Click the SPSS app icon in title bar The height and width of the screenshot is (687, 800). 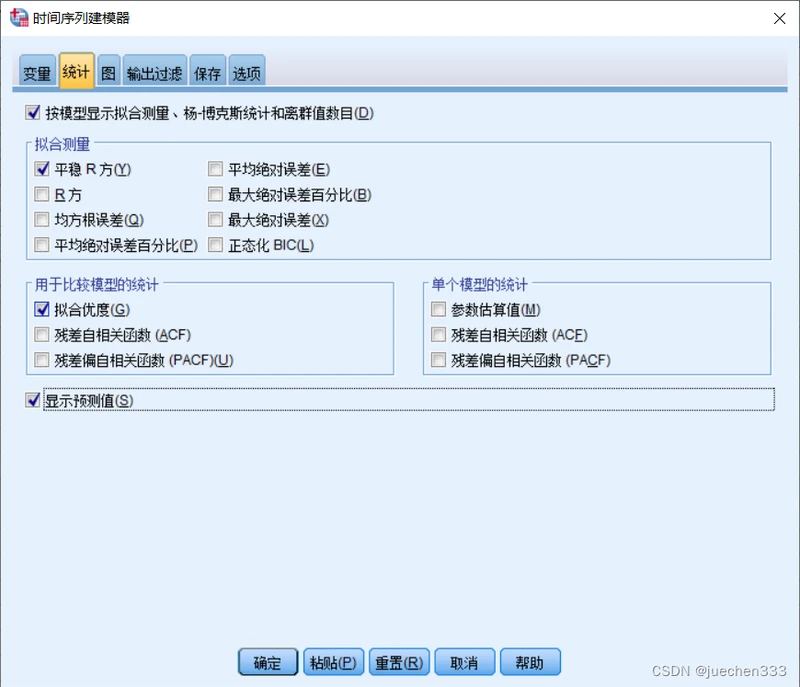click(19, 17)
